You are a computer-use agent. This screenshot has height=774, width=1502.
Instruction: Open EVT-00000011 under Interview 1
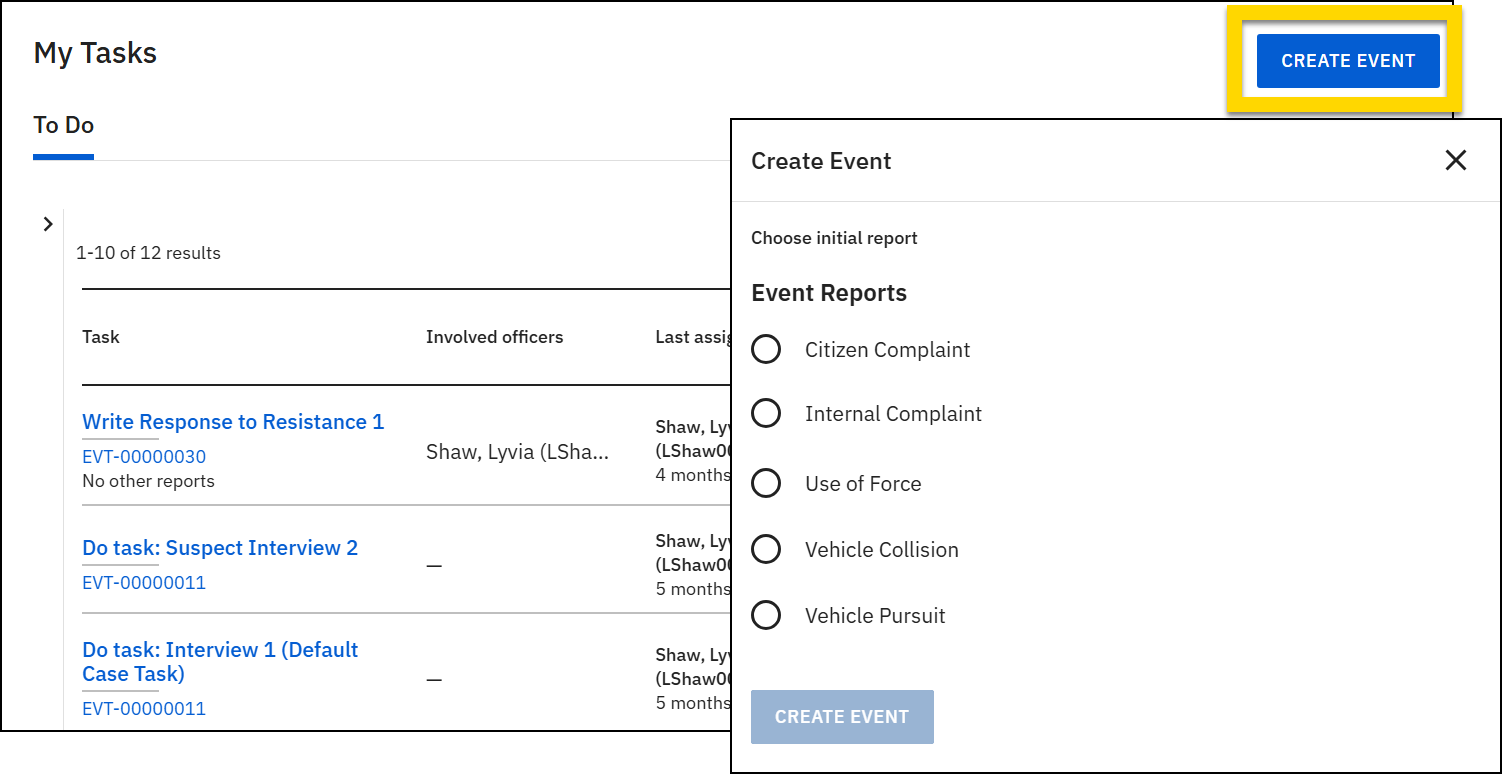coord(144,708)
